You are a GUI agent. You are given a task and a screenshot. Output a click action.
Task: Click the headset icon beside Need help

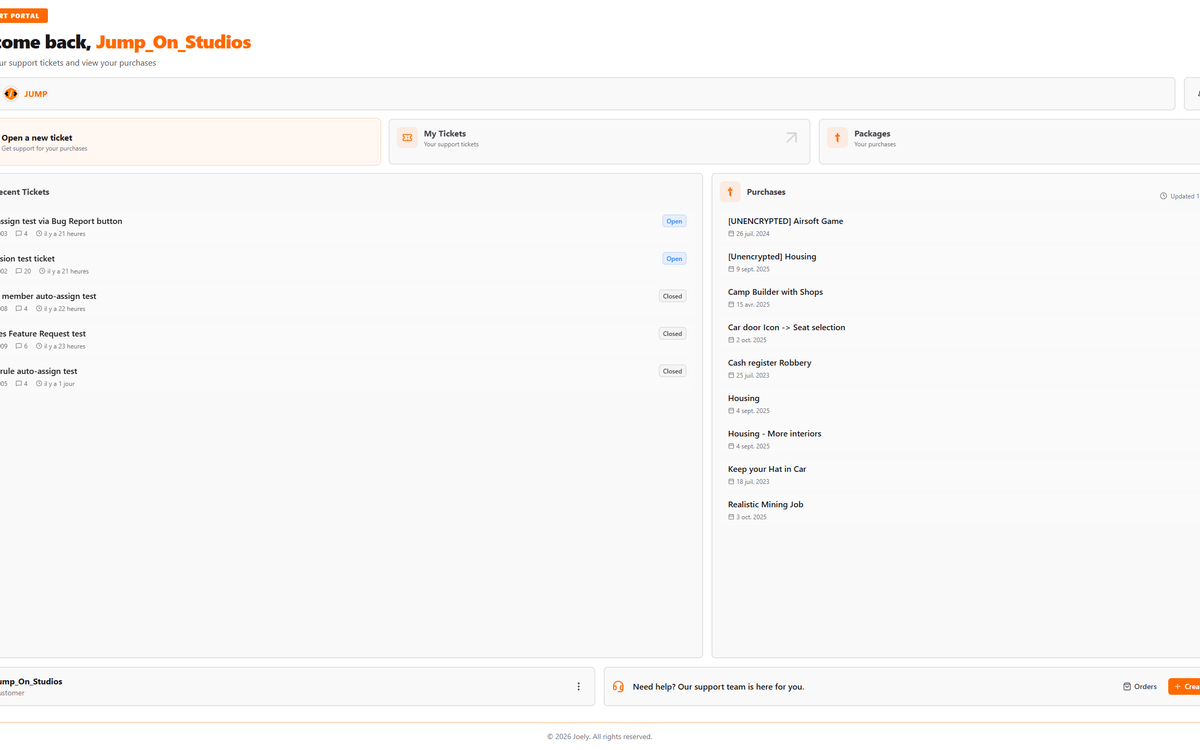tap(618, 687)
